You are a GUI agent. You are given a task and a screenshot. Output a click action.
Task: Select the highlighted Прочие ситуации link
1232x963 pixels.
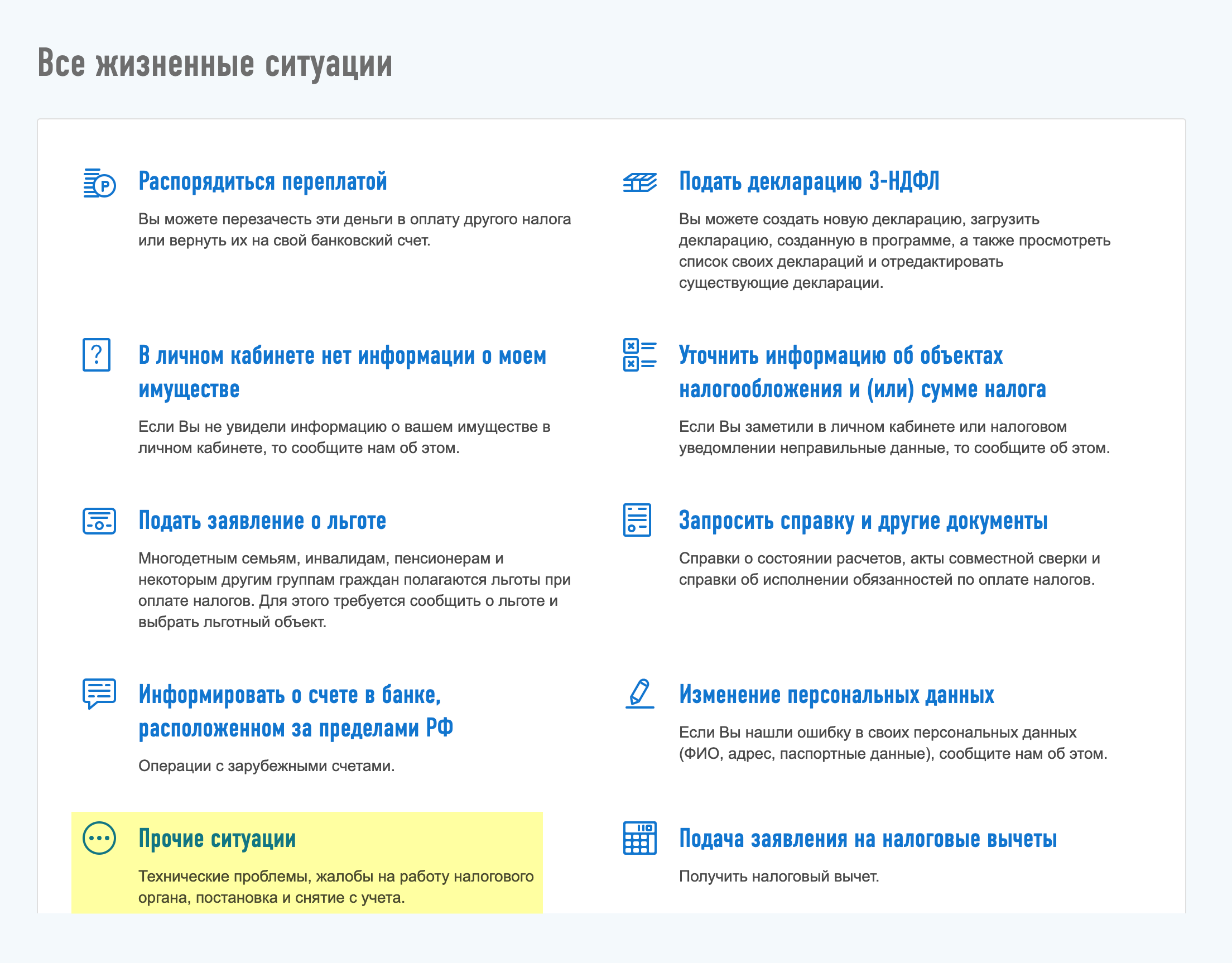217,839
